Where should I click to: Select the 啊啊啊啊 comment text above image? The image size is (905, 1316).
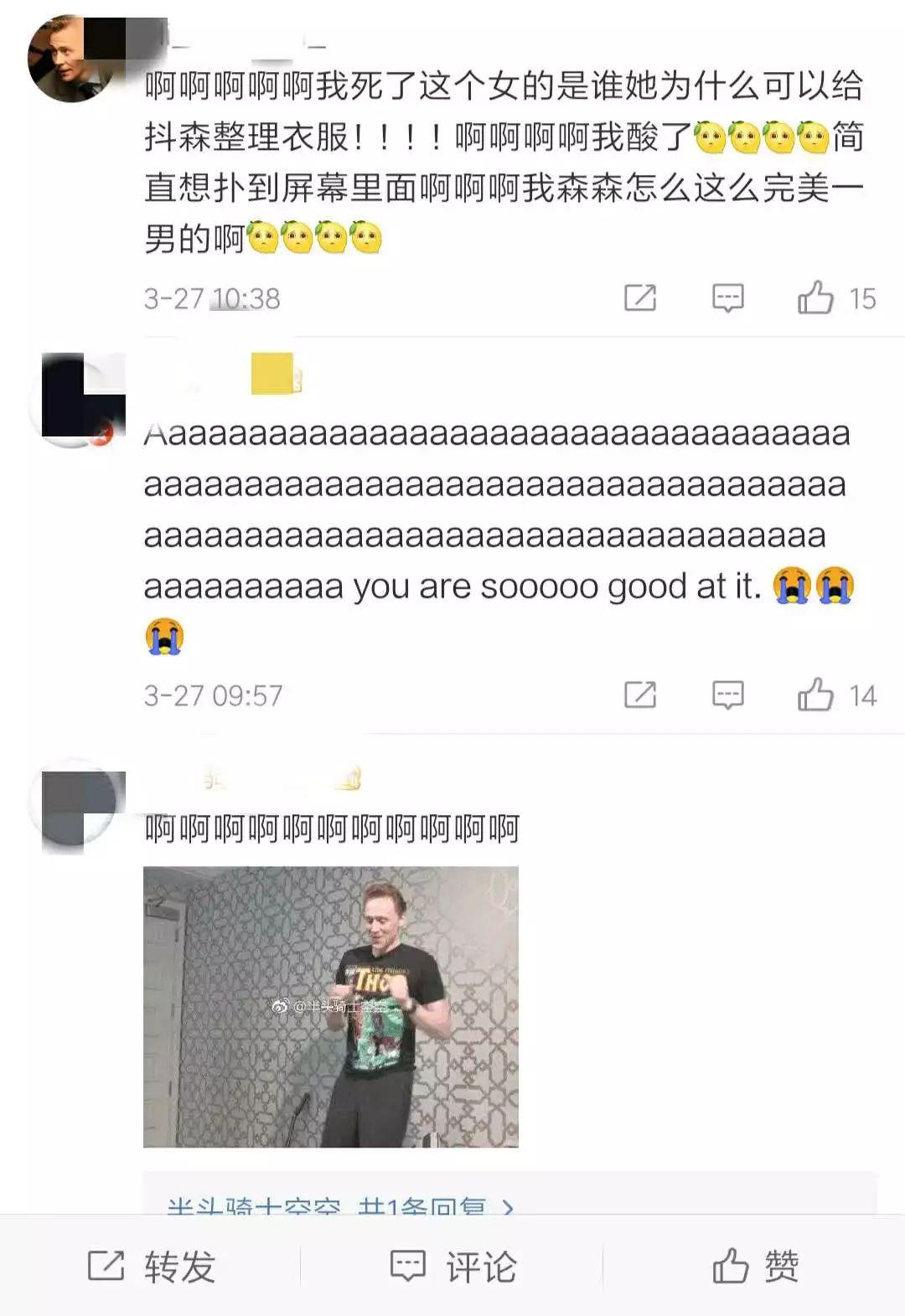[x=332, y=828]
